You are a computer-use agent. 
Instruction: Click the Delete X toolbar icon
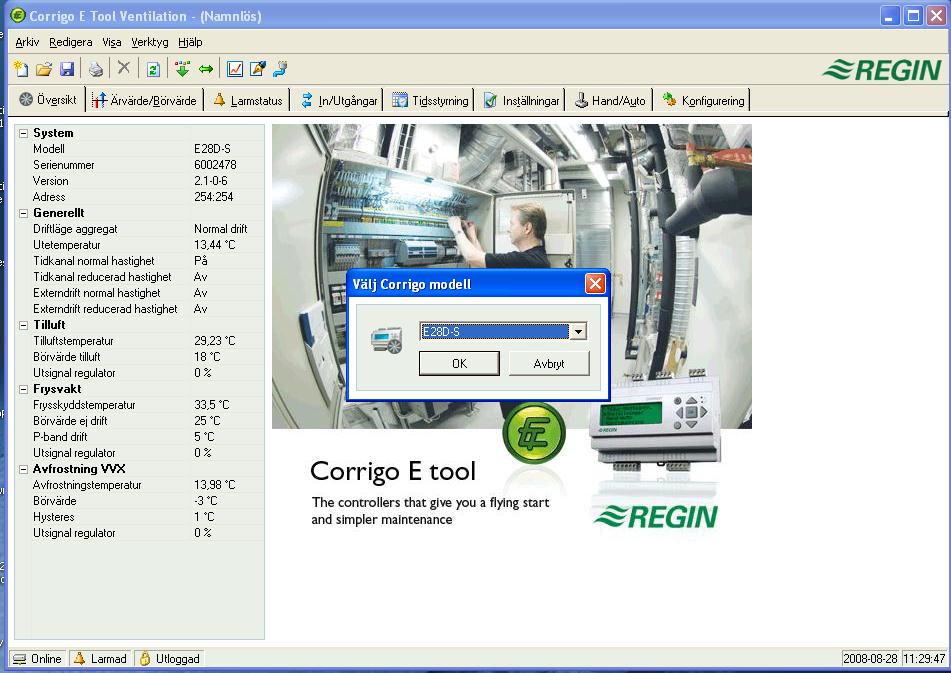124,68
